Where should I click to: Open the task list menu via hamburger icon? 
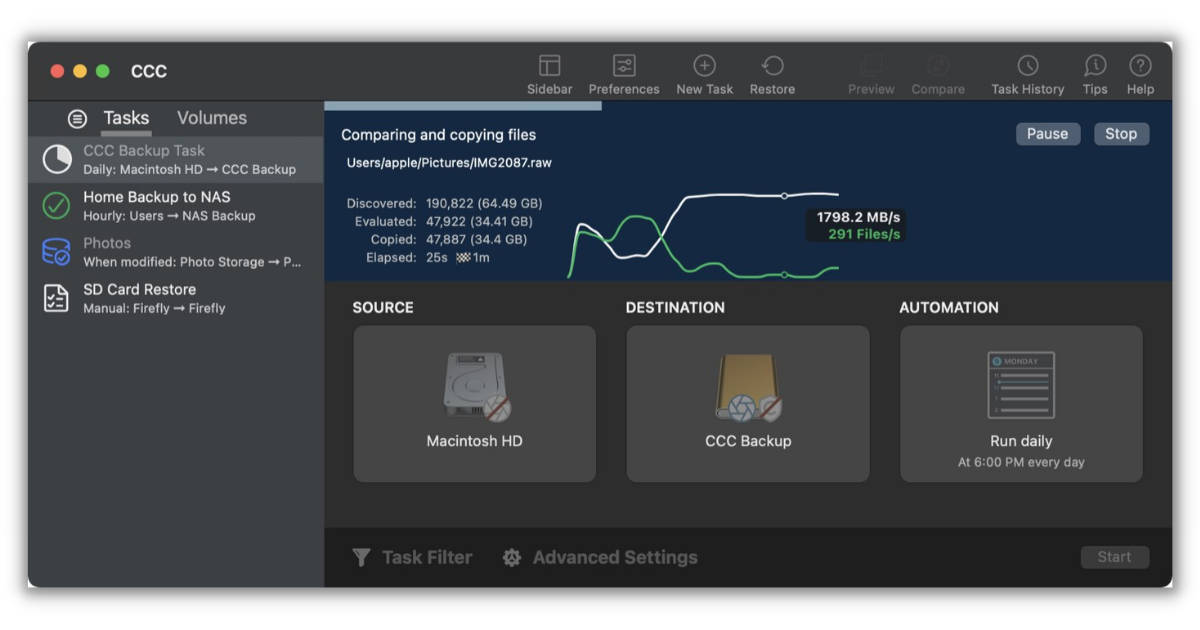(x=78, y=118)
